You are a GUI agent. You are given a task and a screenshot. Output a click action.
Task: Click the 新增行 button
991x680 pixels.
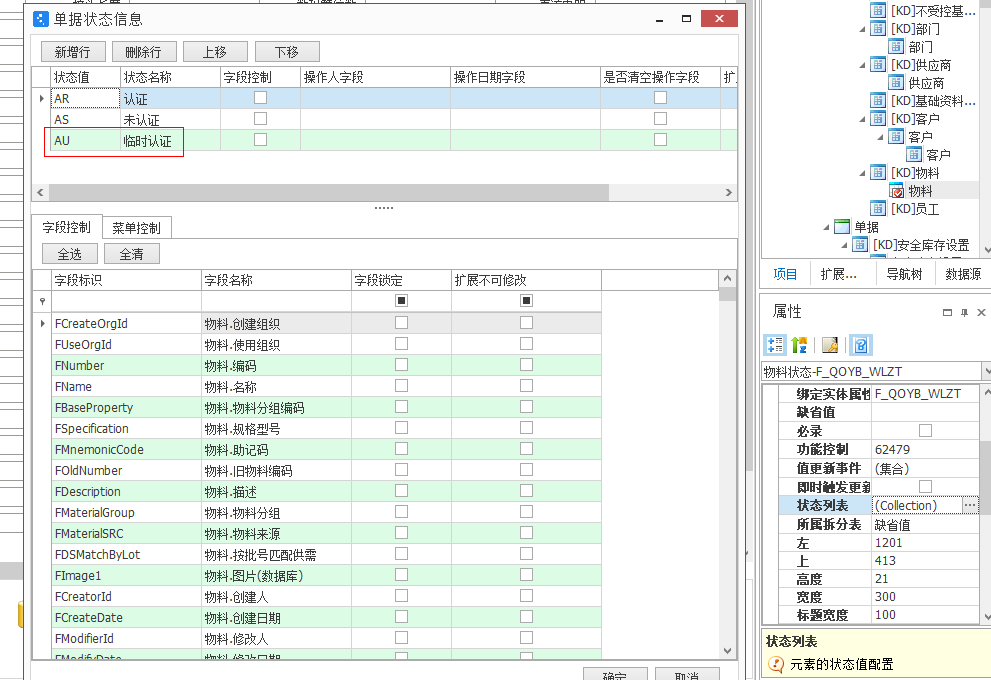point(72,52)
